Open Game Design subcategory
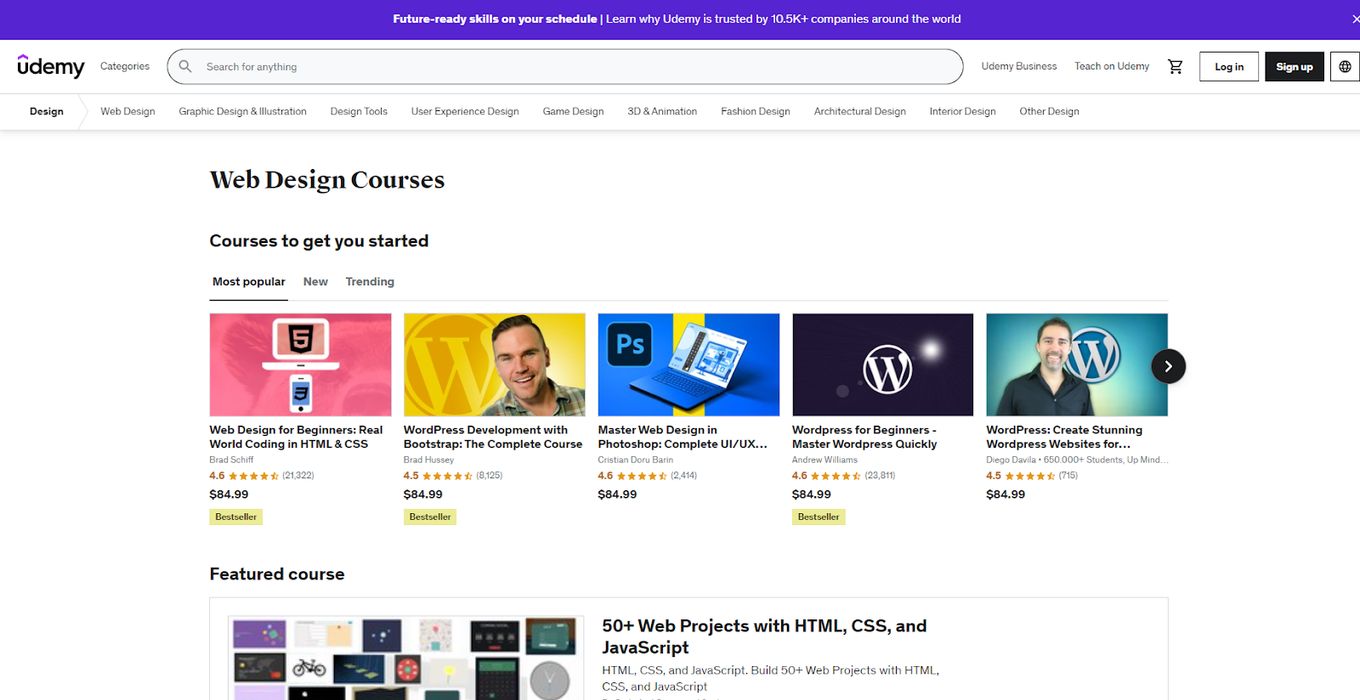The height and width of the screenshot is (700, 1360). pyautogui.click(x=573, y=112)
